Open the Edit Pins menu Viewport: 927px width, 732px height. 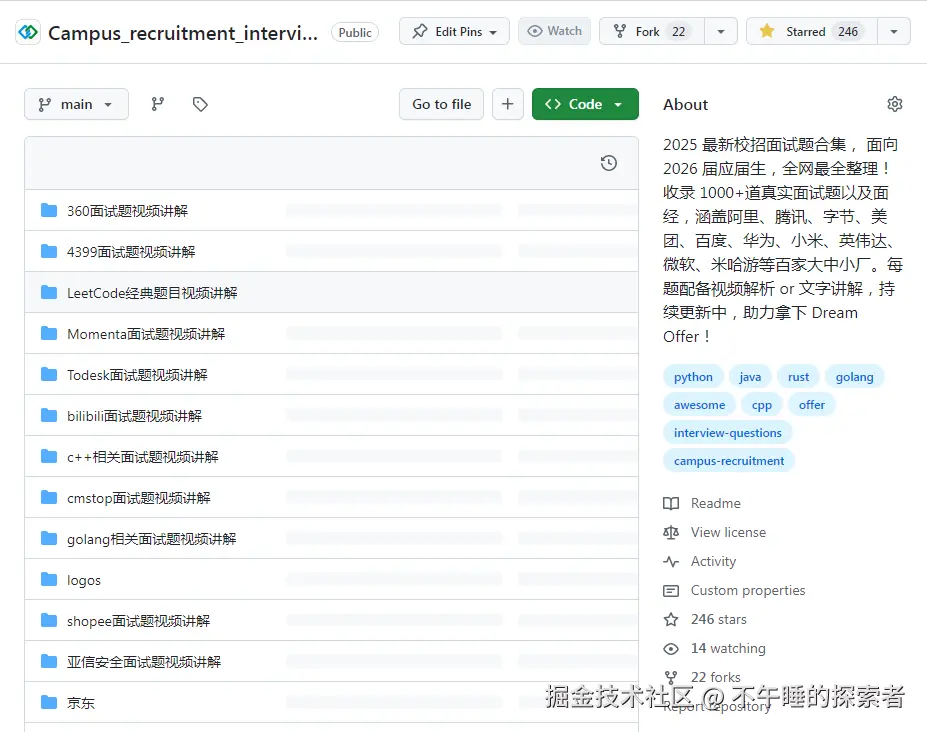pyautogui.click(x=453, y=31)
